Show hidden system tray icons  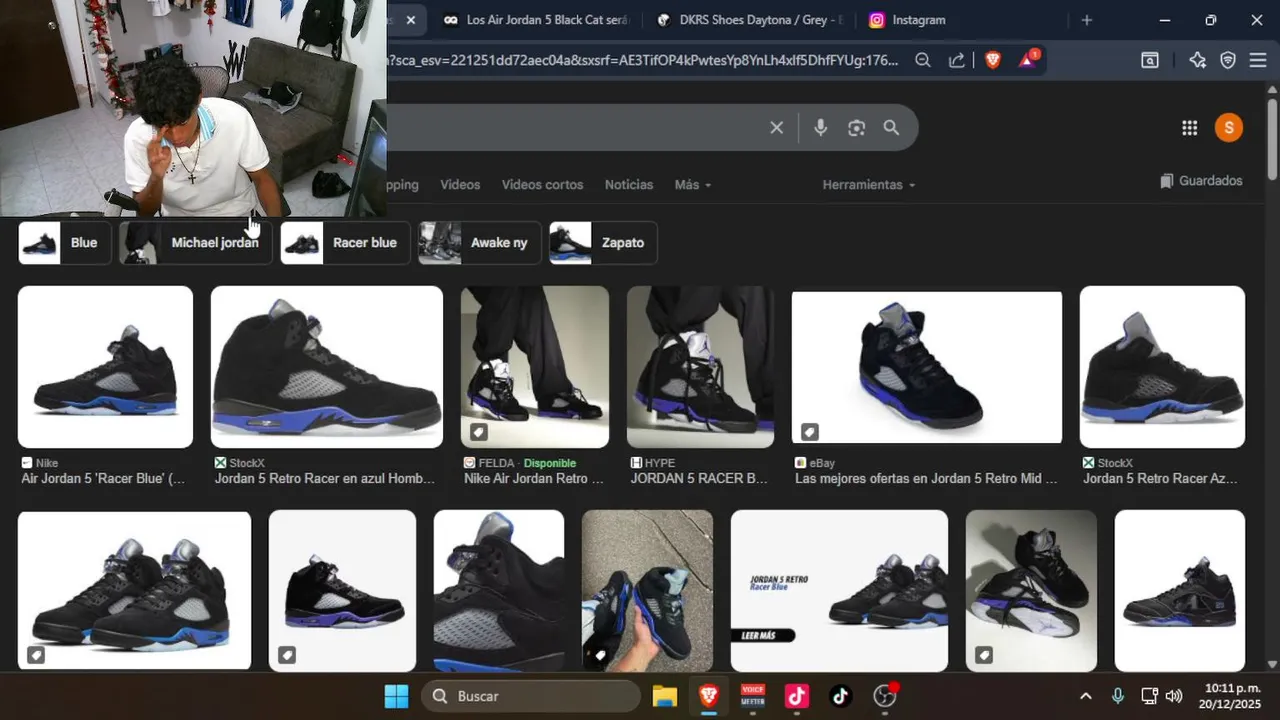pyautogui.click(x=1086, y=696)
